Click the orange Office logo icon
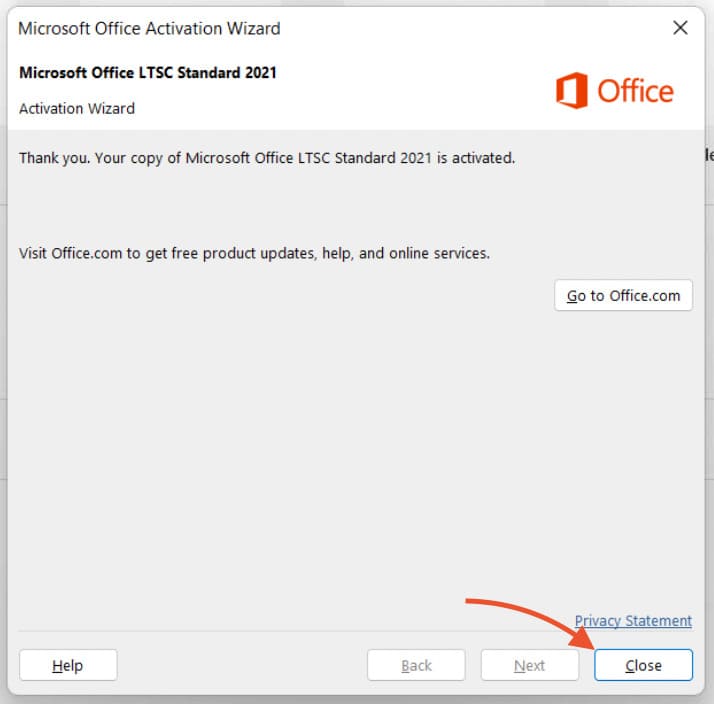714x704 pixels. [571, 91]
